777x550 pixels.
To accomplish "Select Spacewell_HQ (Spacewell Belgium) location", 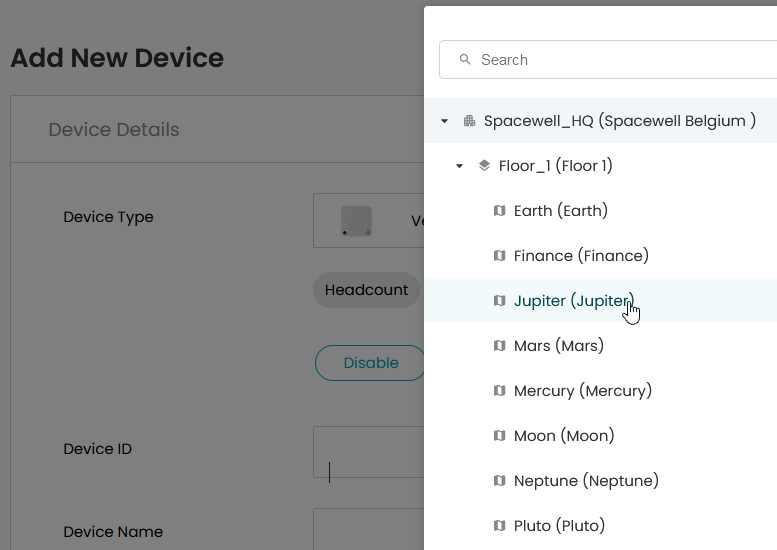I will pos(601,121).
